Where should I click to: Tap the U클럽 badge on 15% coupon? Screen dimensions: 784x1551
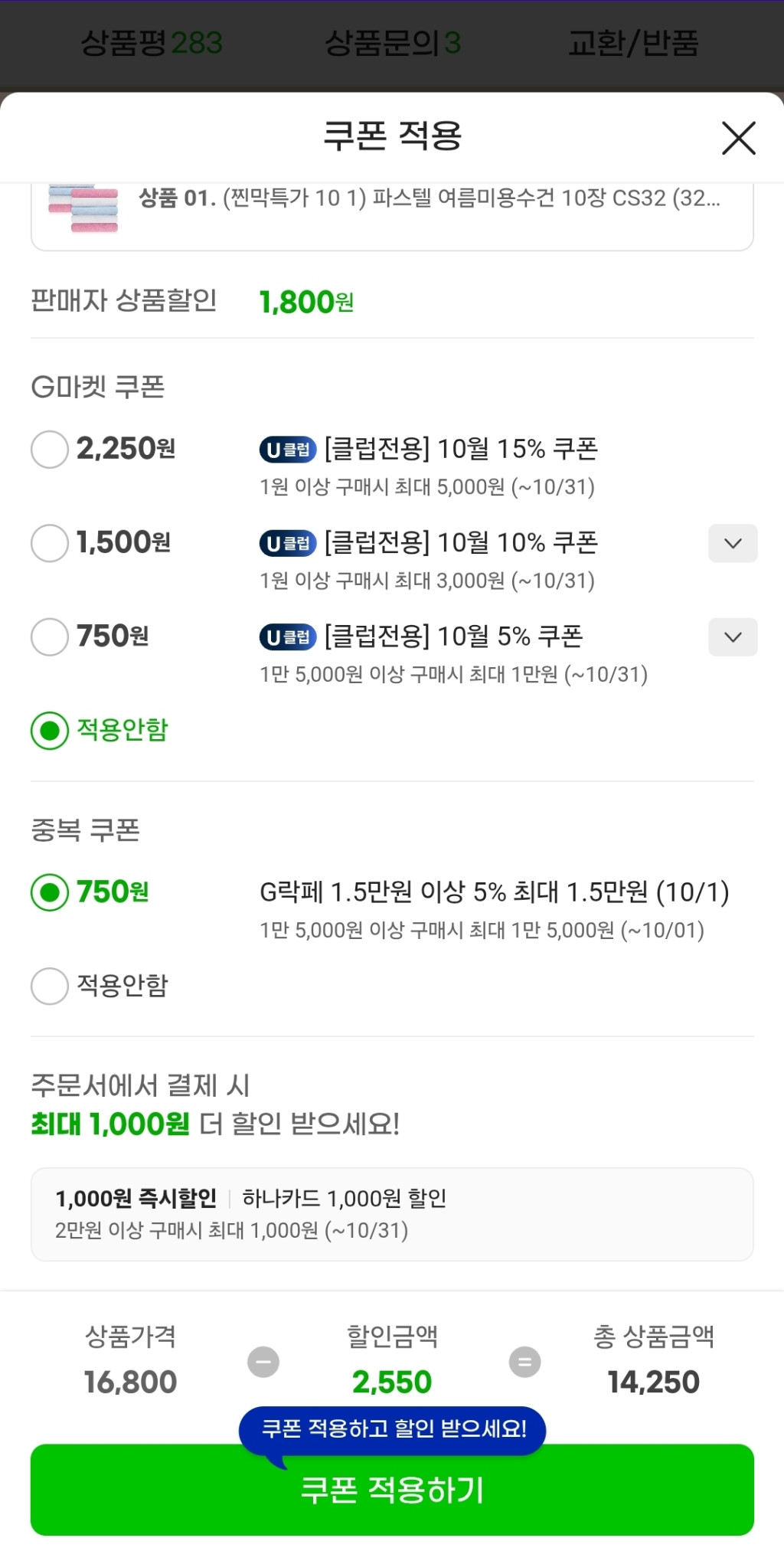288,450
